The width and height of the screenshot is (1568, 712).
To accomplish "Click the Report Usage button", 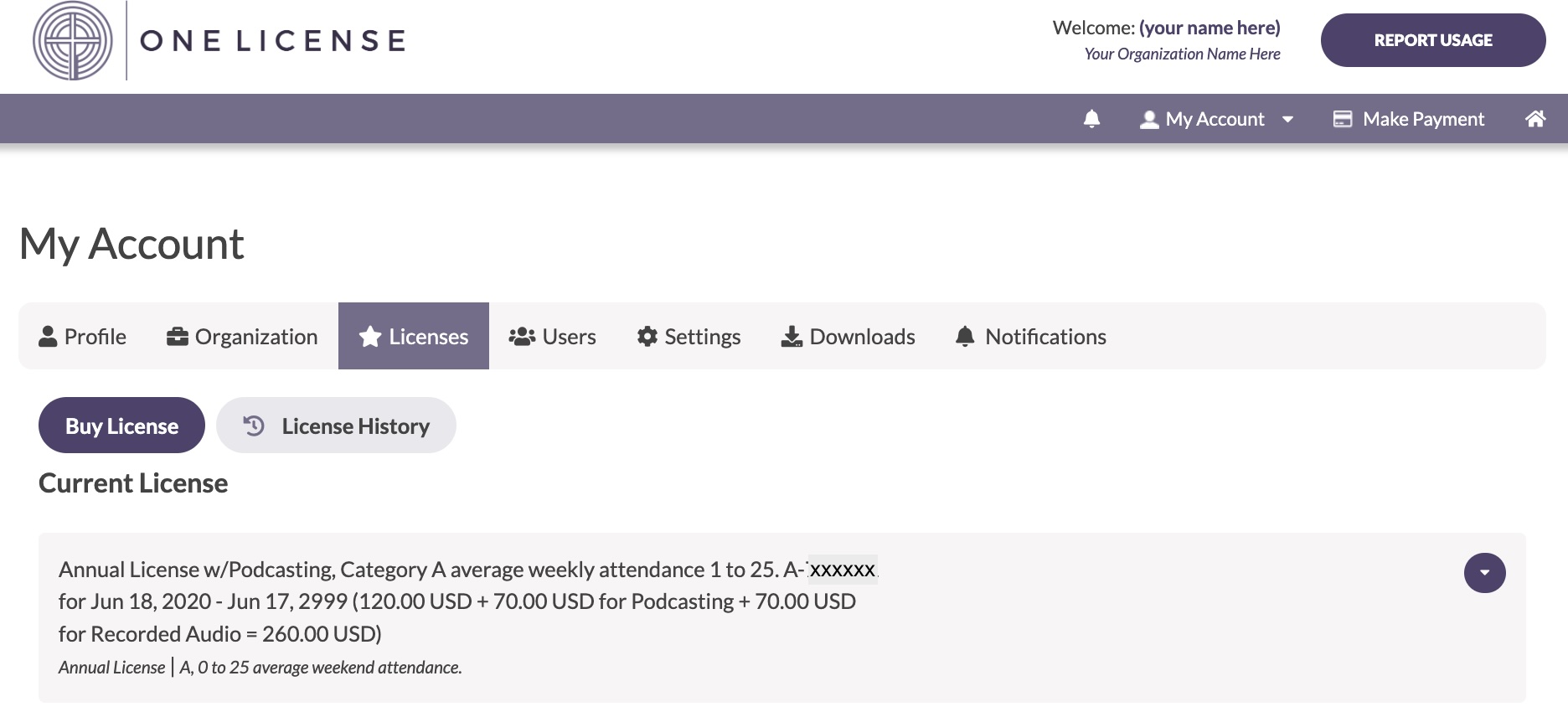I will click(x=1433, y=40).
